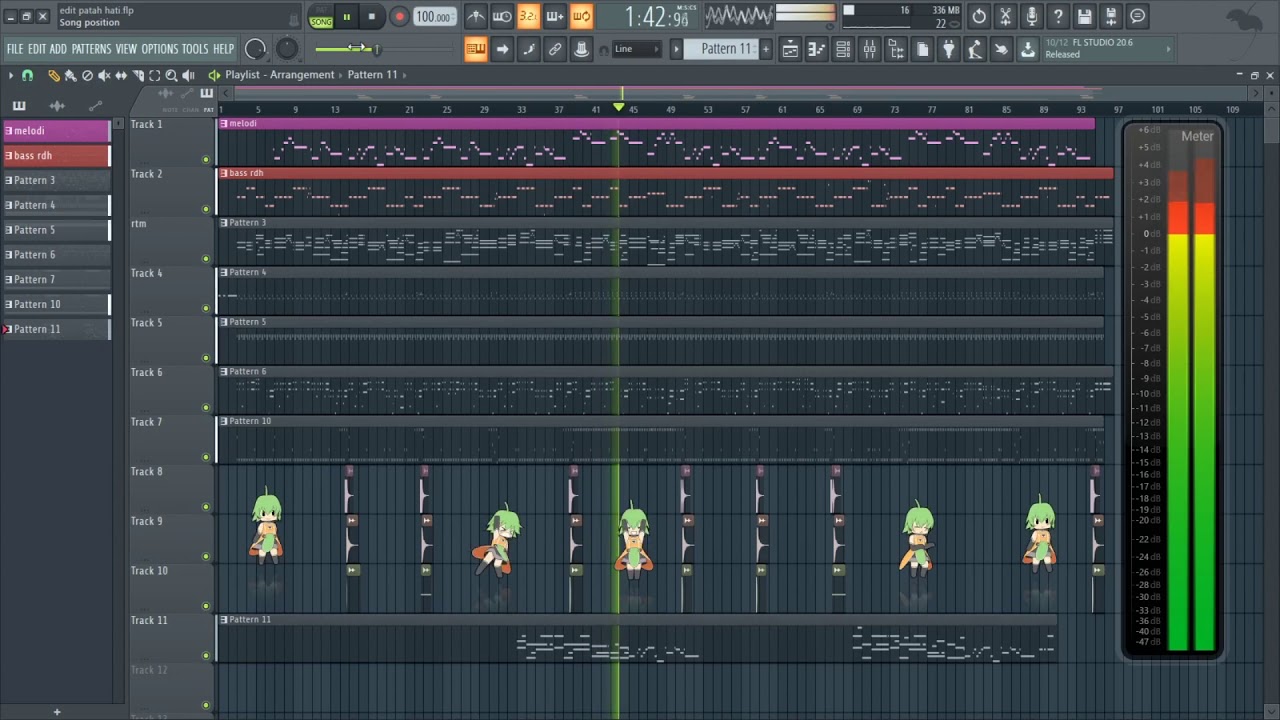Click the tempo field showing 100.000

[434, 17]
